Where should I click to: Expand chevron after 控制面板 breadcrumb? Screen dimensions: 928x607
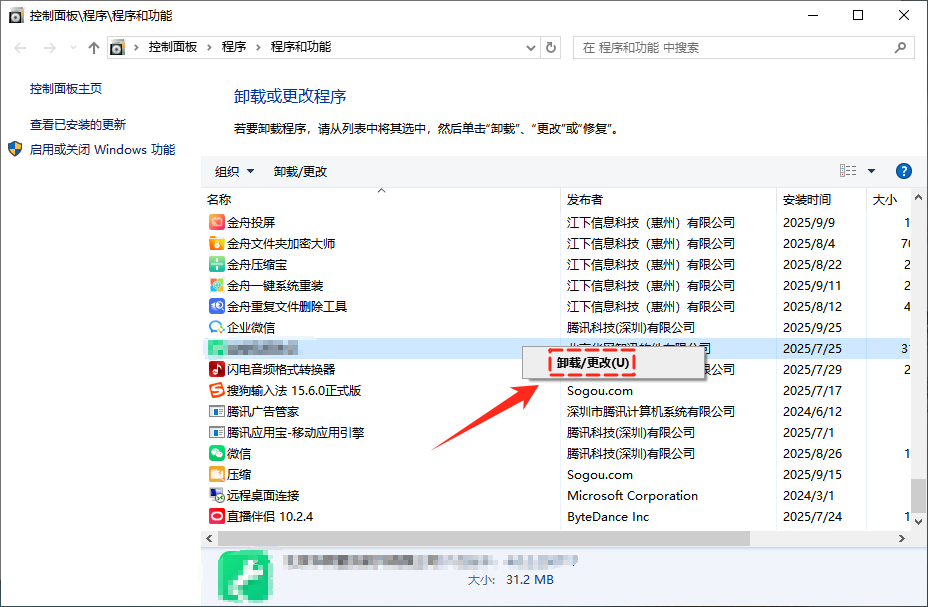click(x=209, y=47)
